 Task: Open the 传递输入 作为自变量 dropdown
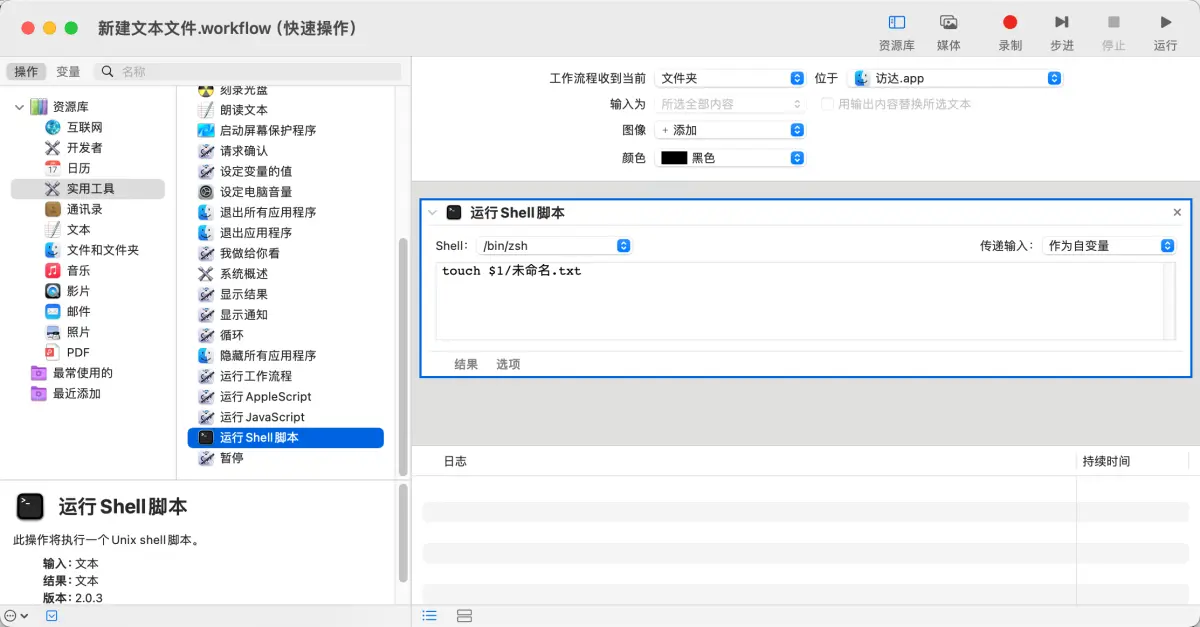pos(1109,246)
